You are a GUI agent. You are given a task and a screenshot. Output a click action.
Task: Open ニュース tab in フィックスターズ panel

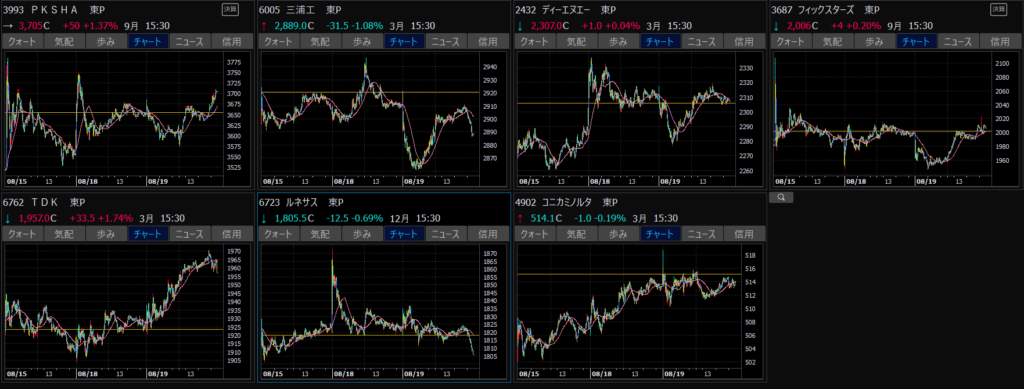pyautogui.click(x=958, y=42)
